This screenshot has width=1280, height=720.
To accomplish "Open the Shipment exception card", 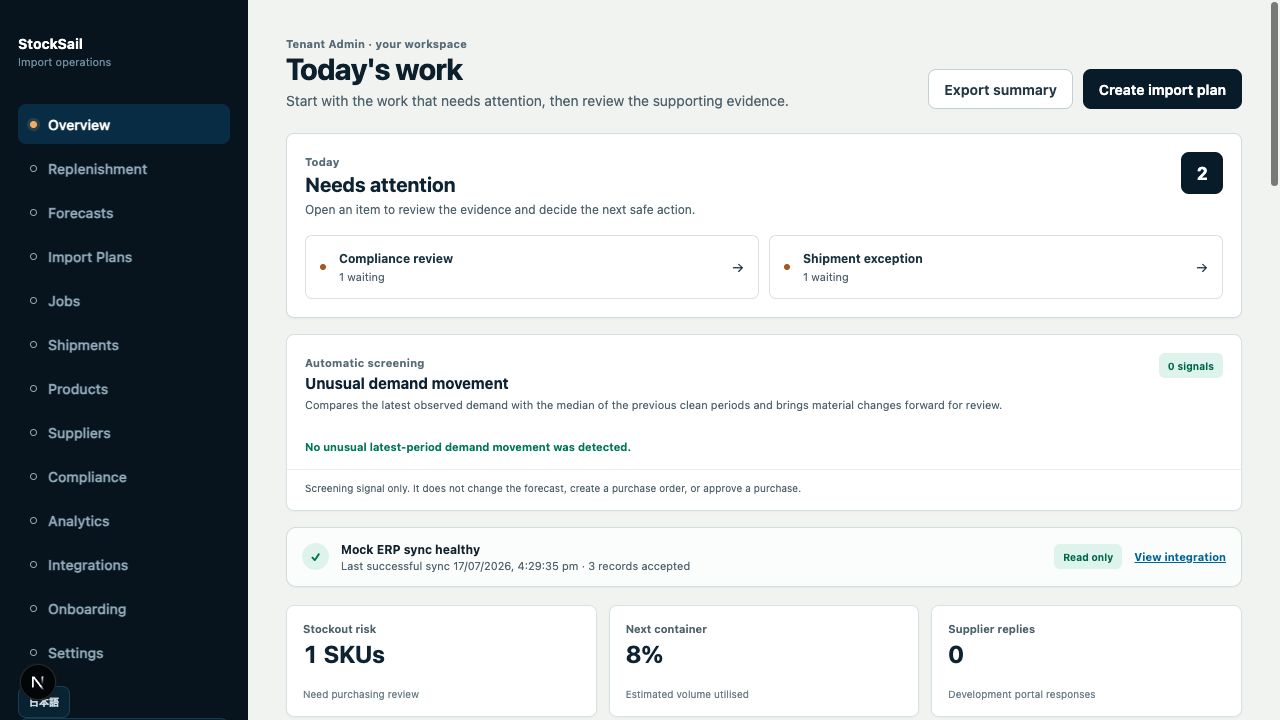I will [x=996, y=267].
